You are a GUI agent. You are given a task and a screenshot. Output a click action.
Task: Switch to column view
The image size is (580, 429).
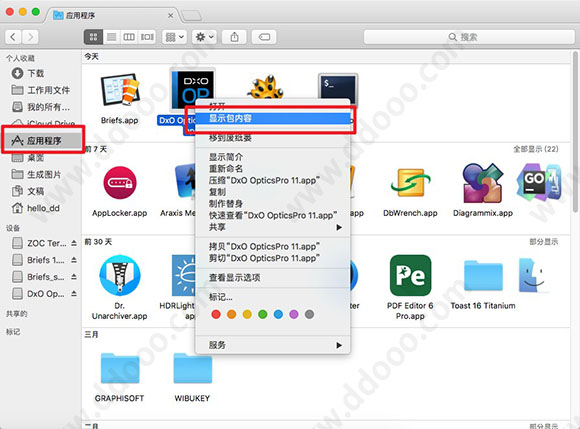pos(129,37)
